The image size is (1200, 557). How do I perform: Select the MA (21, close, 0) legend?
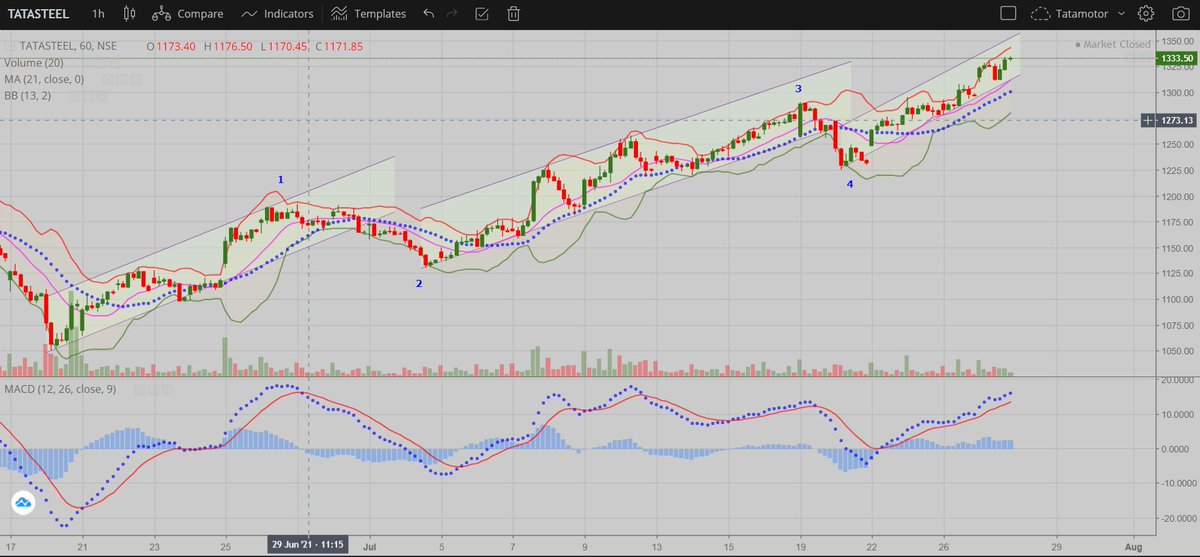43,79
